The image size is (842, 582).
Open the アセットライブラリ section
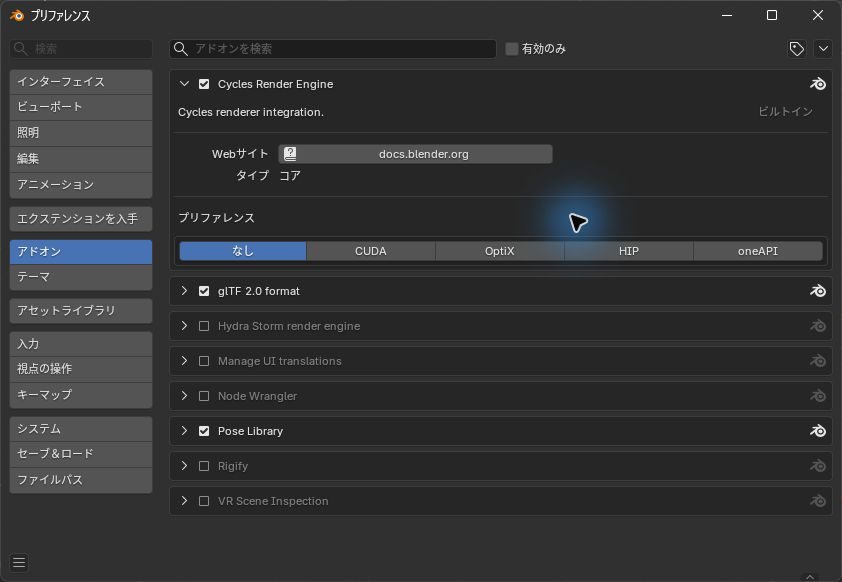(81, 311)
